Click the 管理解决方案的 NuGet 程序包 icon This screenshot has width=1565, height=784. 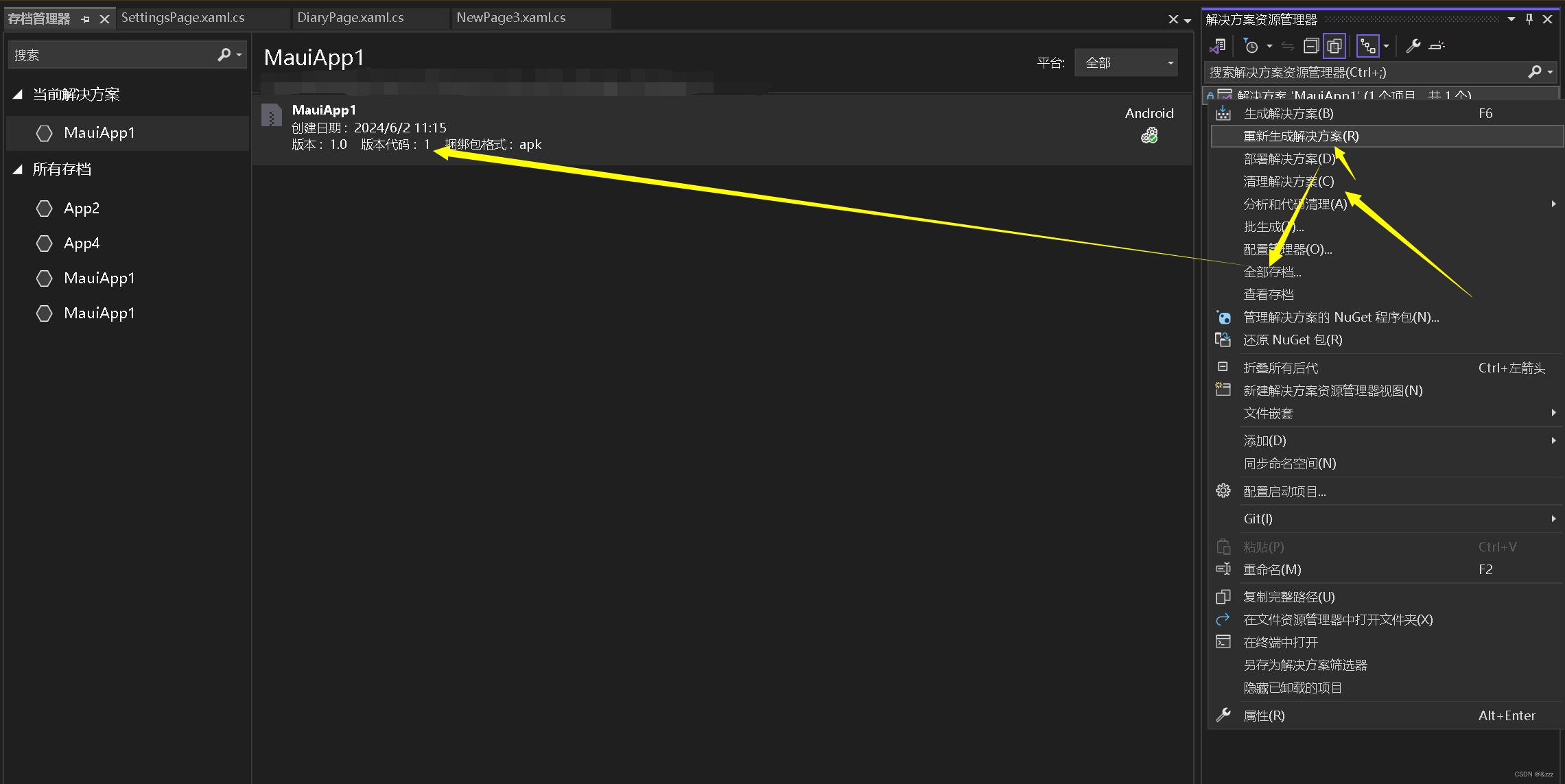click(1223, 317)
